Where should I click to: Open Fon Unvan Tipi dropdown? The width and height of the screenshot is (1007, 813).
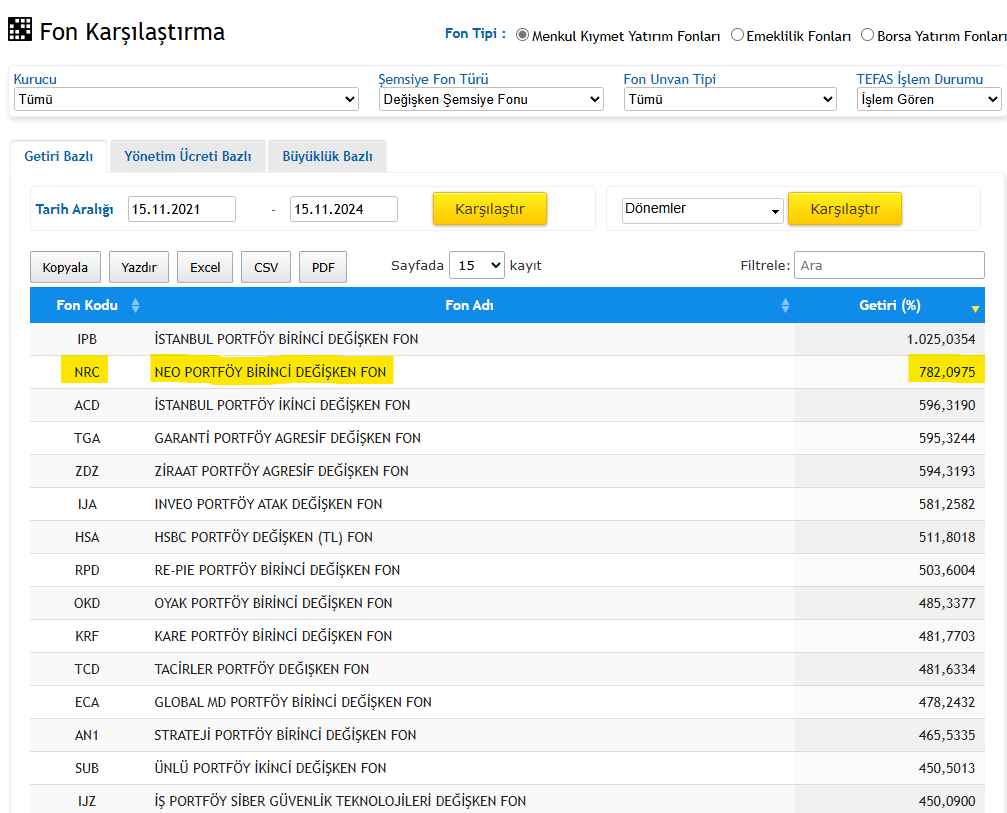[x=730, y=100]
